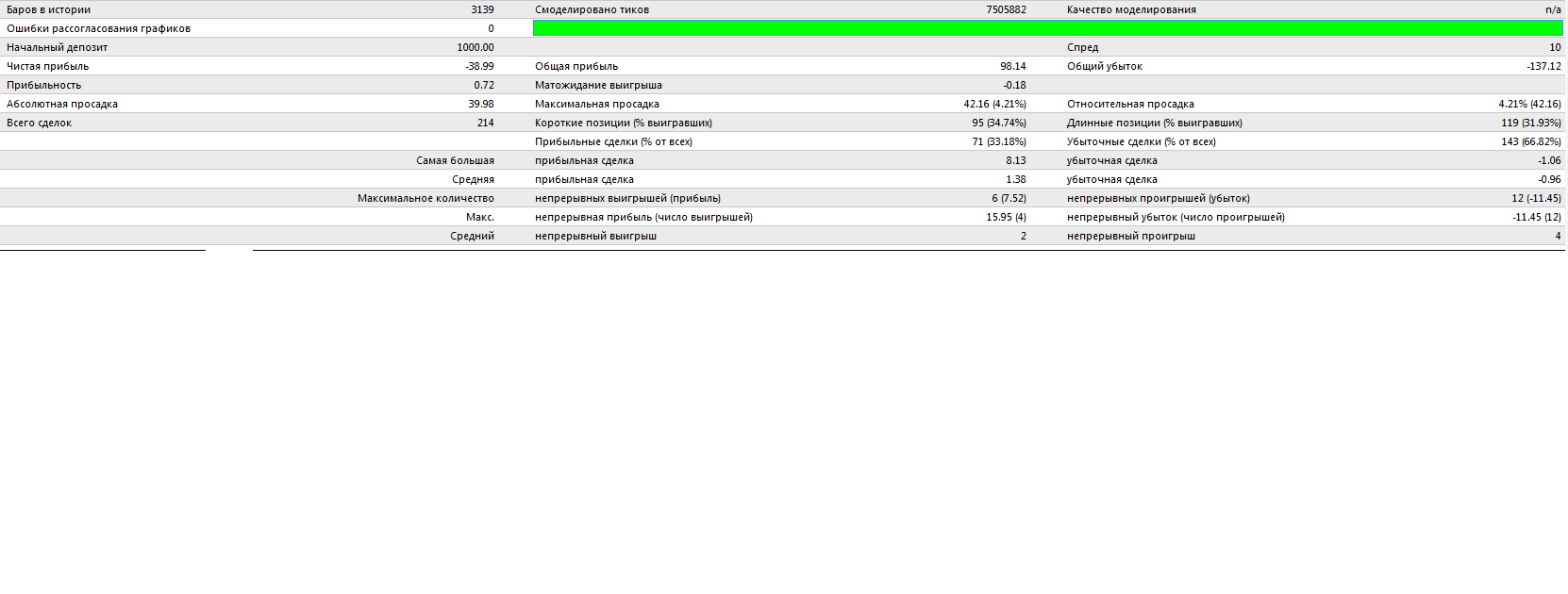Click 'Короткие позиции (% выигравших)' label

tap(624, 123)
